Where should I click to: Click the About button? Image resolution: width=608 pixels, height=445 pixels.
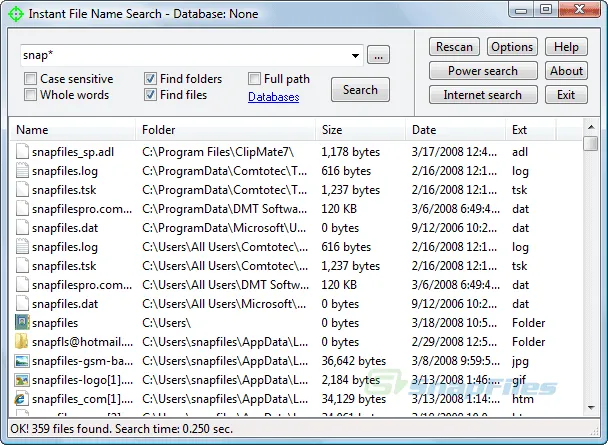[566, 71]
